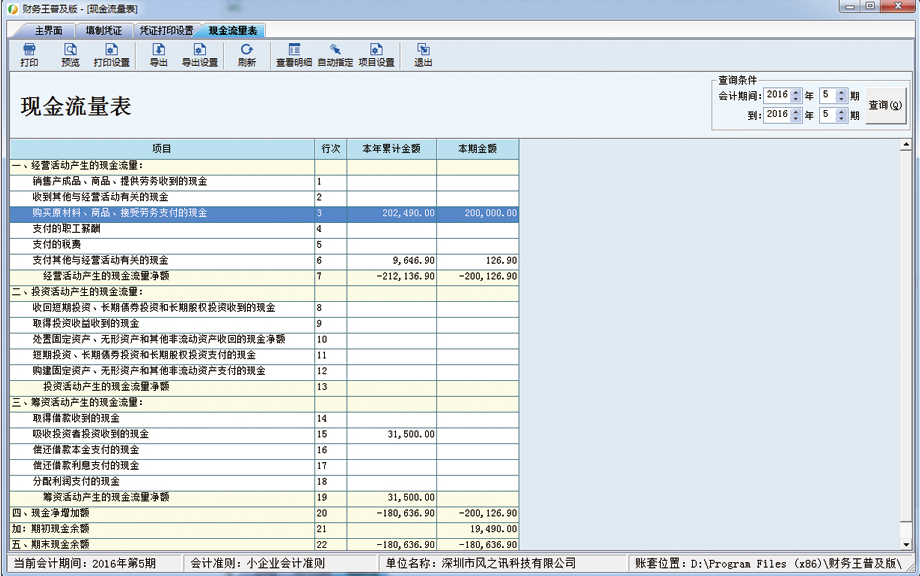Increase the end year spinner value

(796, 111)
